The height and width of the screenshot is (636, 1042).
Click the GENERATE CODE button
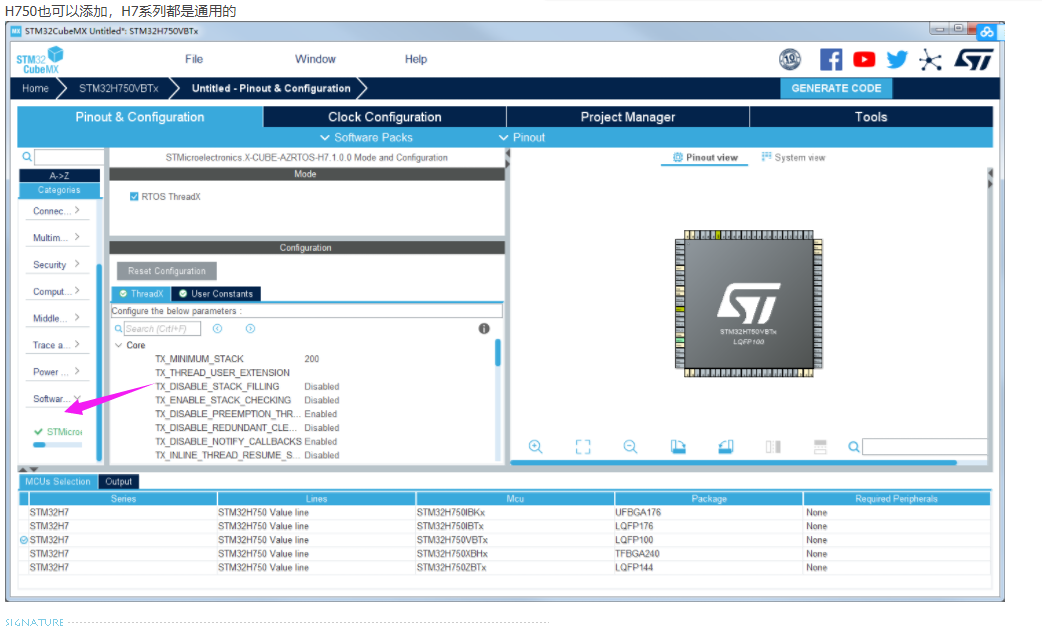click(836, 88)
